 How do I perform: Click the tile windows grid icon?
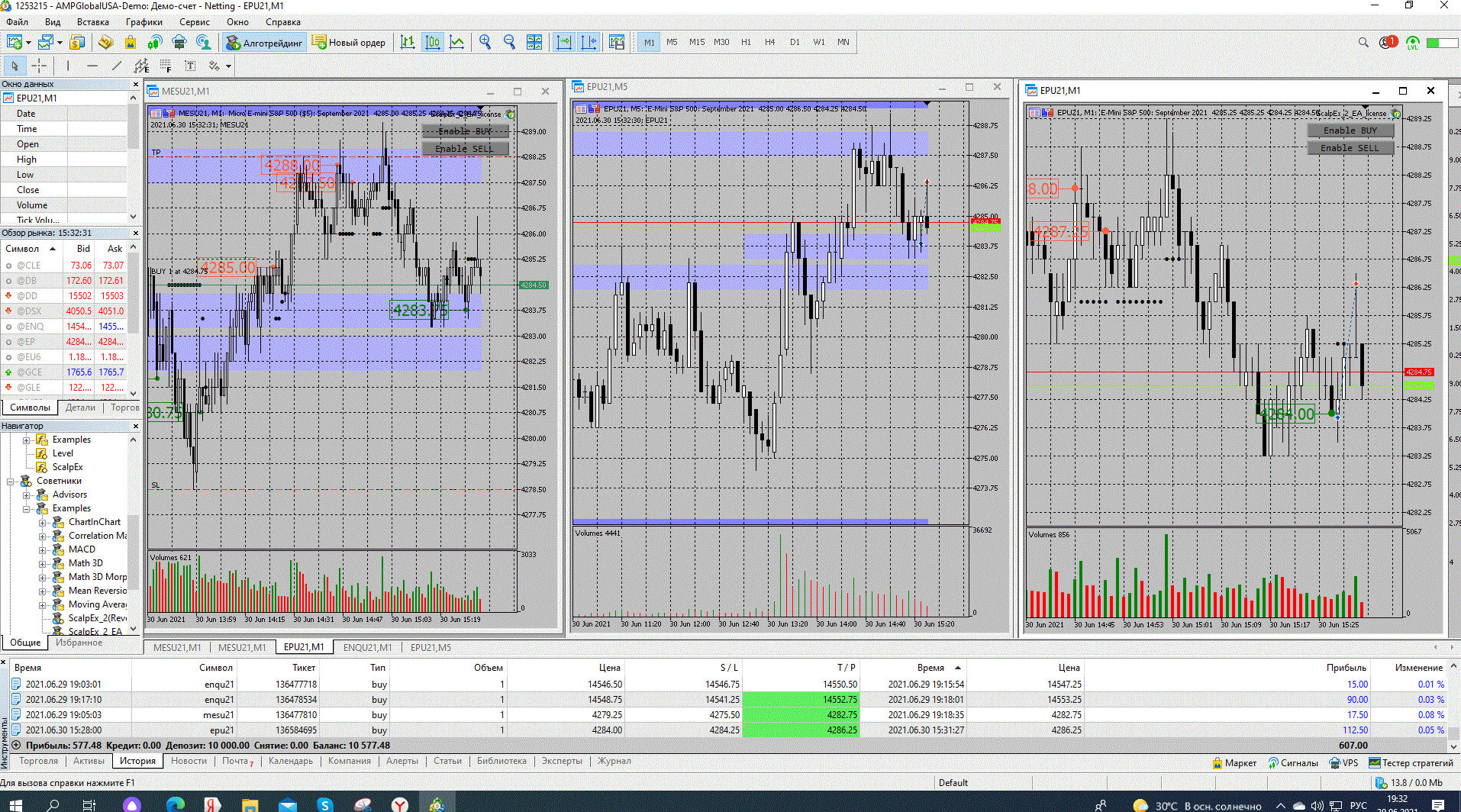coord(534,43)
